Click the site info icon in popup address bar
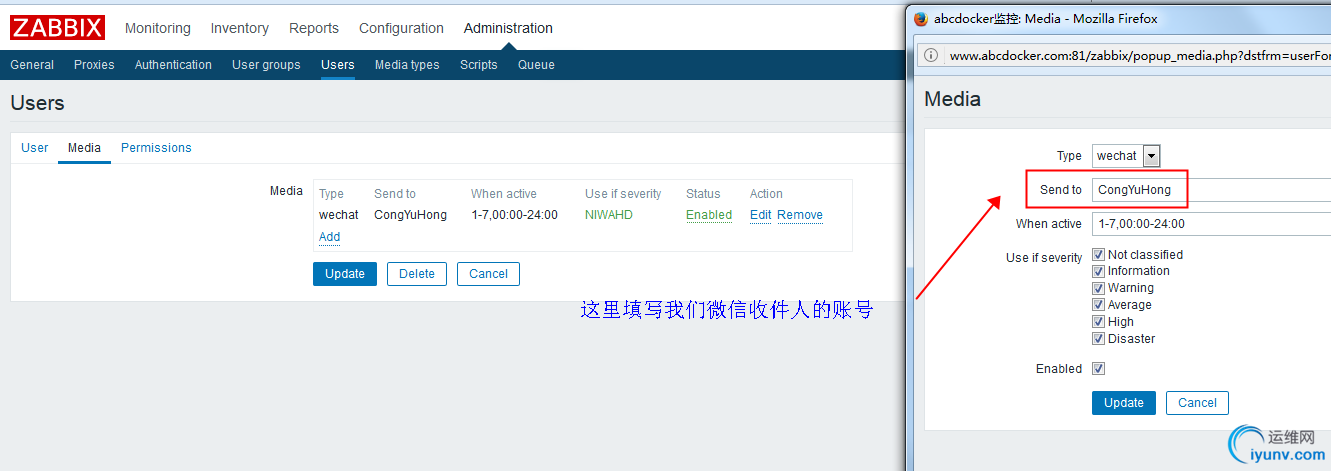The image size is (1331, 471). [930, 55]
